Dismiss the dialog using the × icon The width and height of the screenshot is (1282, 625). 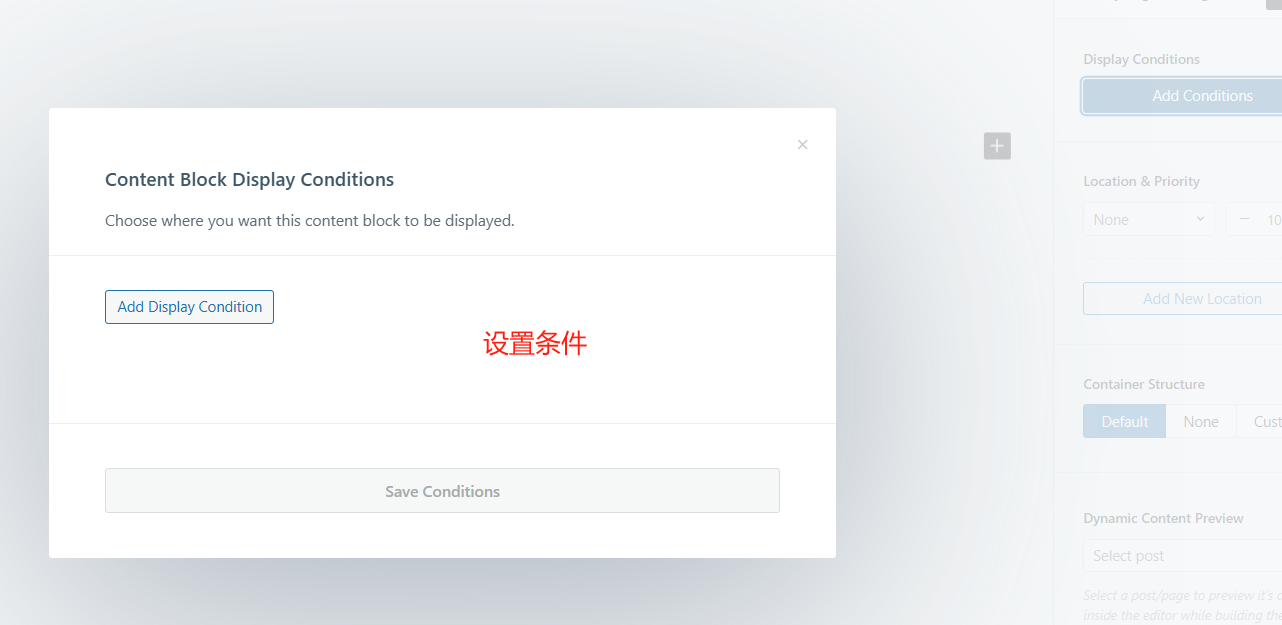click(x=802, y=144)
